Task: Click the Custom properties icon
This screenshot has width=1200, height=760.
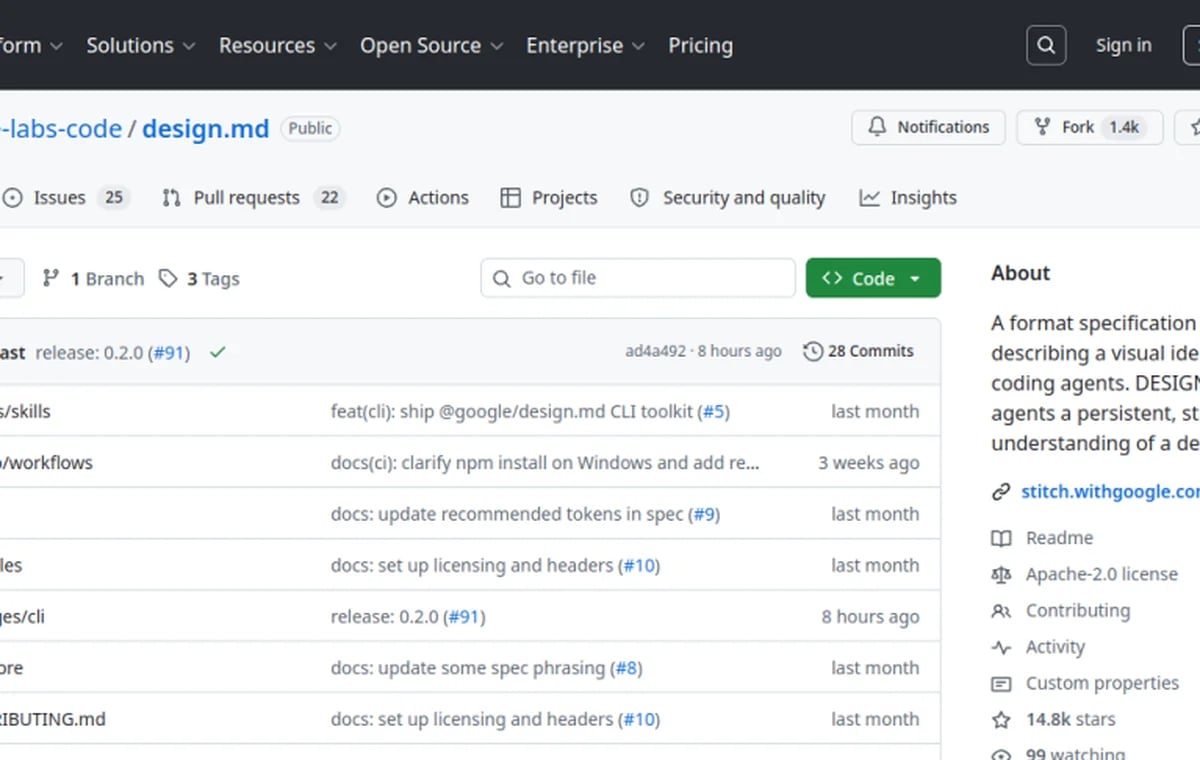Action: pos(1001,684)
